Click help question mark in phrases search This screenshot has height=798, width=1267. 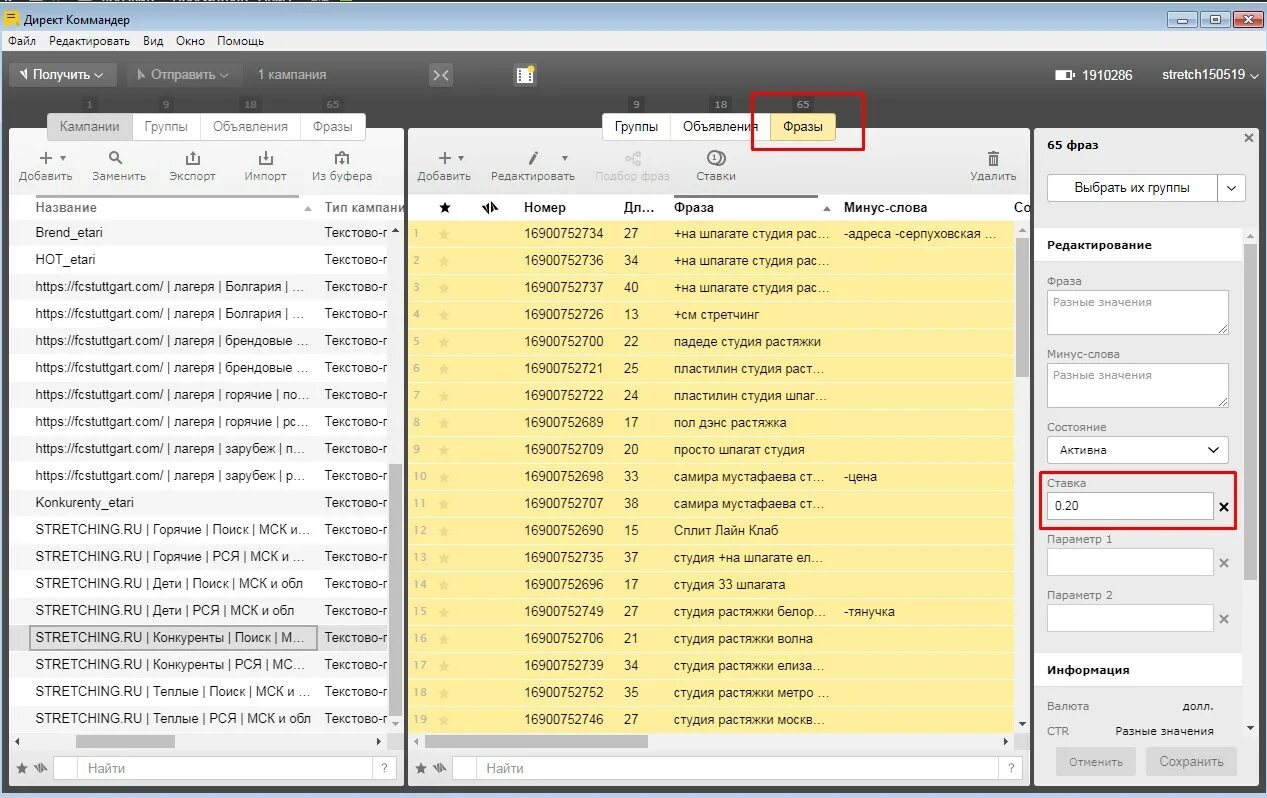[x=1011, y=768]
